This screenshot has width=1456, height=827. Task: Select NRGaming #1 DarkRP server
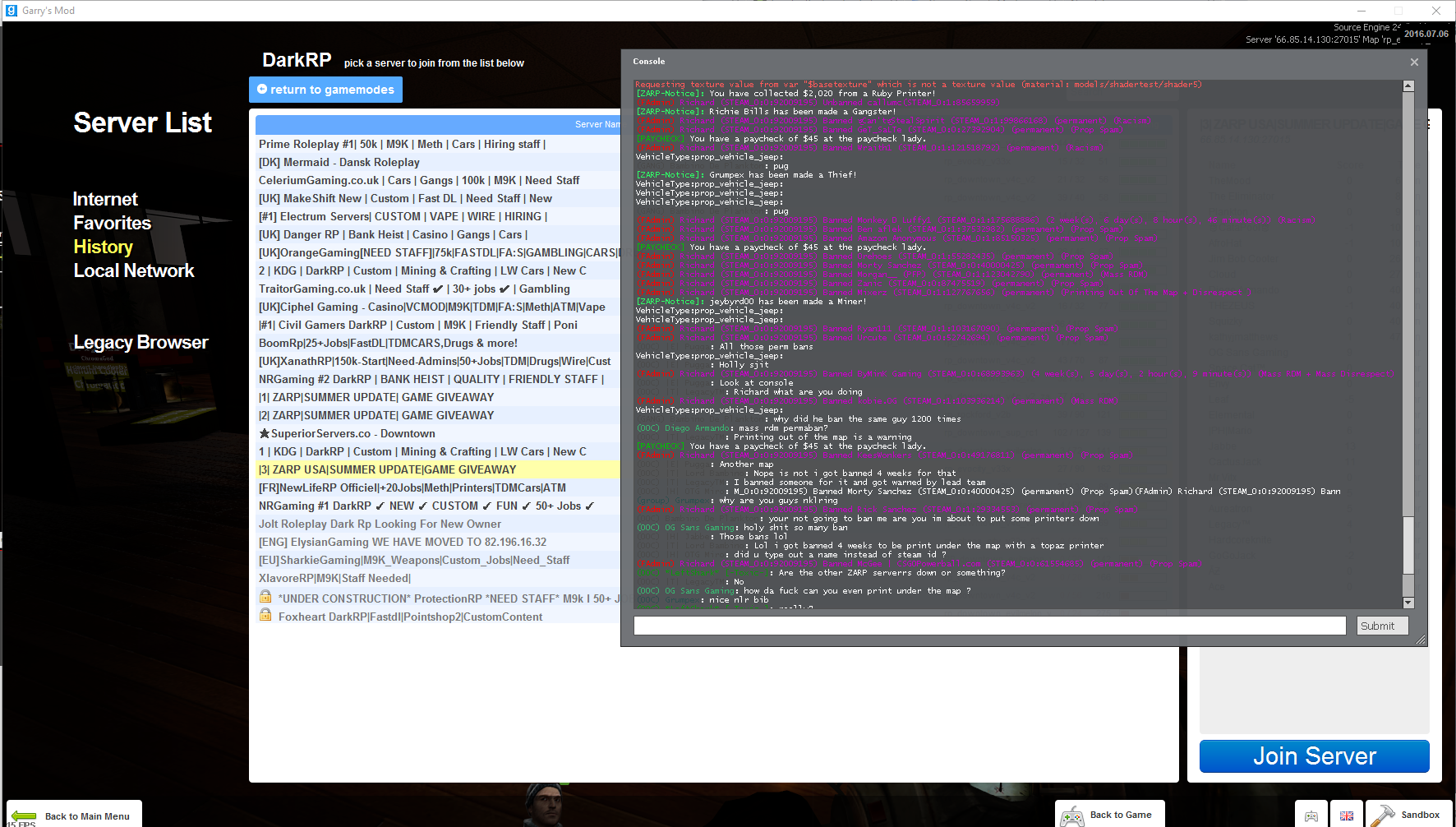click(438, 506)
